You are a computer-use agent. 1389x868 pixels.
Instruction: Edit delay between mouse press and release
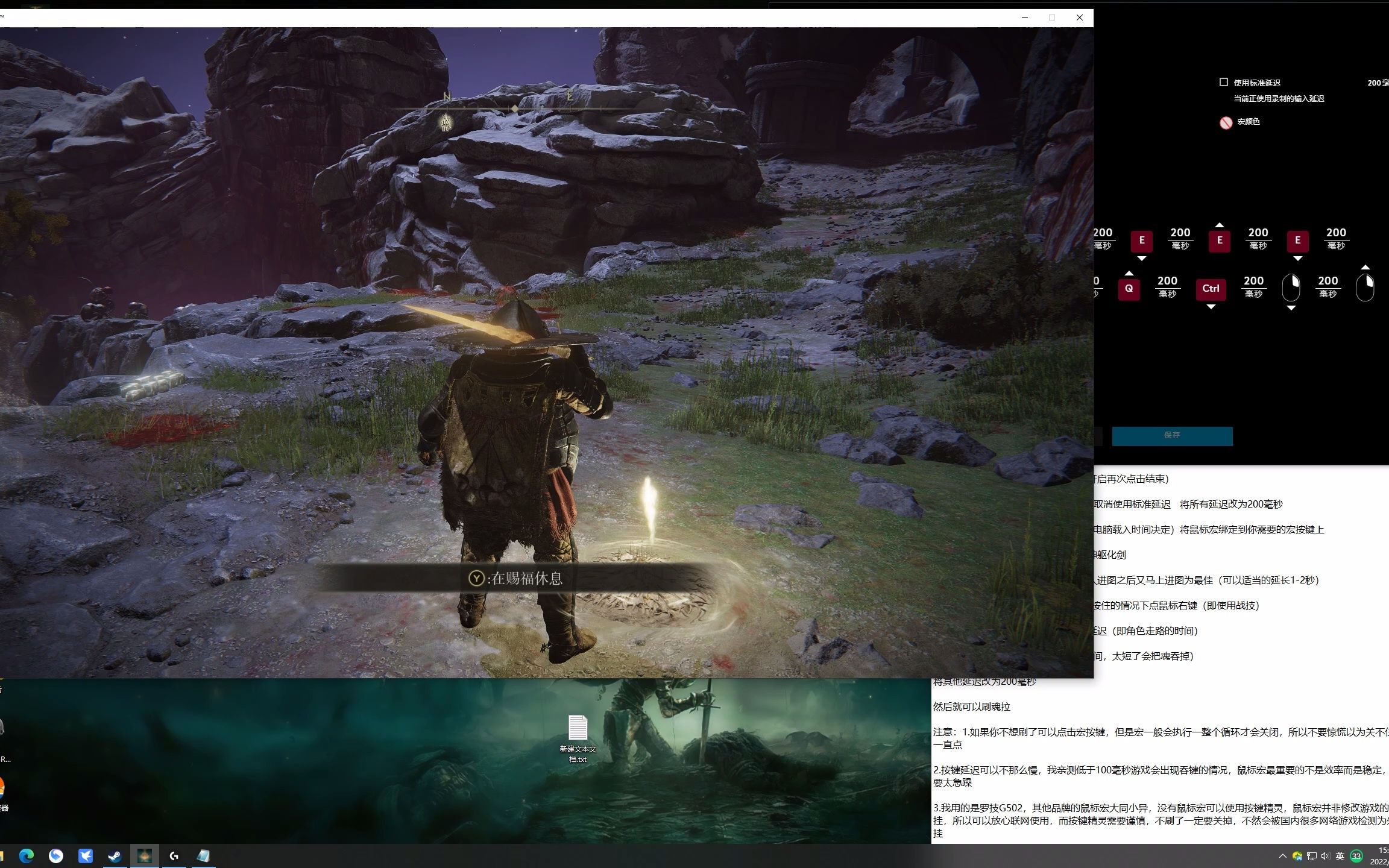click(1328, 286)
